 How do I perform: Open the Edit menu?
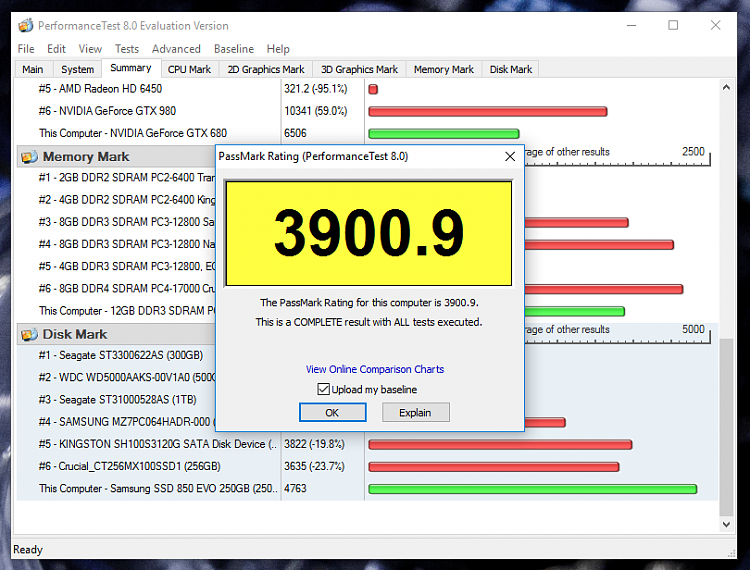56,49
